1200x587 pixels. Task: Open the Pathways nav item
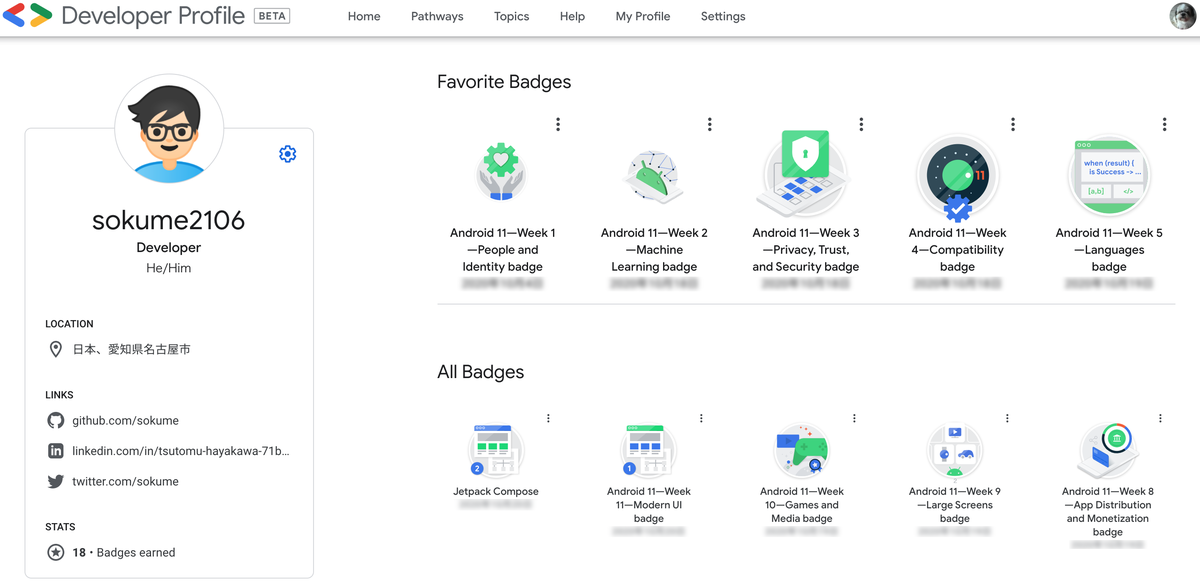pyautogui.click(x=437, y=17)
